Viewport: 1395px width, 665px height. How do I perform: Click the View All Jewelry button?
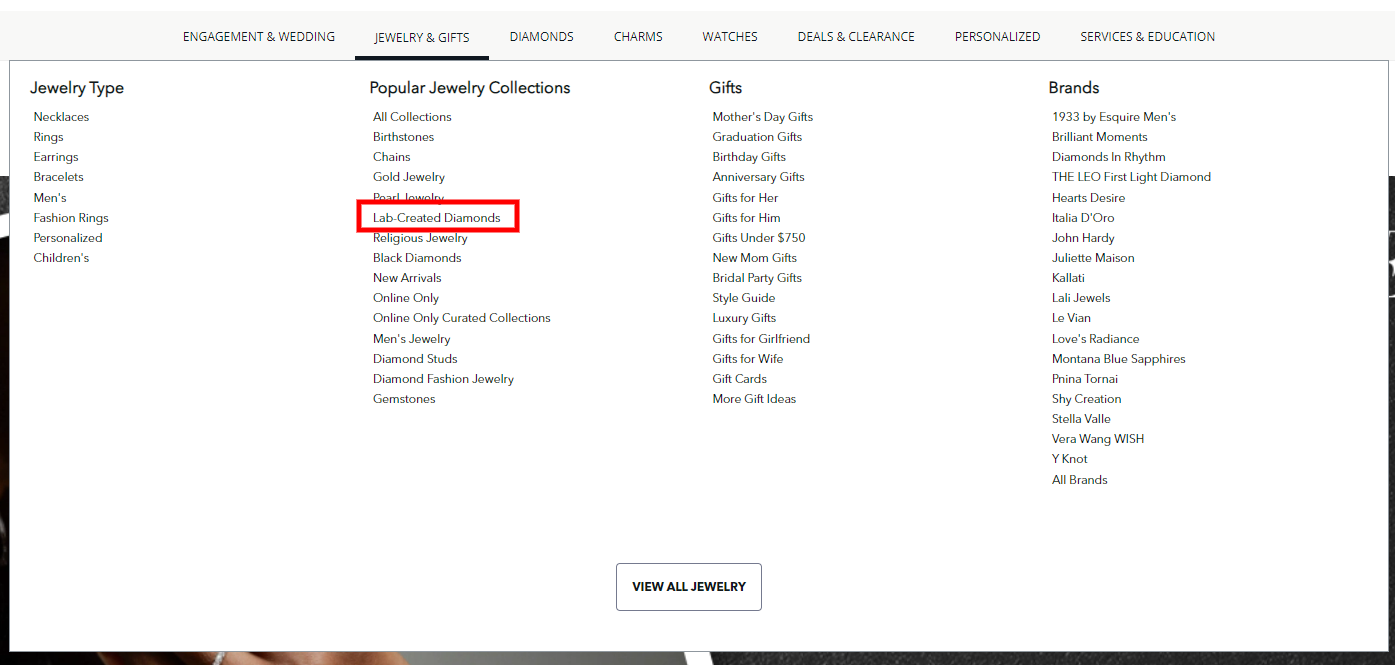pyautogui.click(x=688, y=587)
